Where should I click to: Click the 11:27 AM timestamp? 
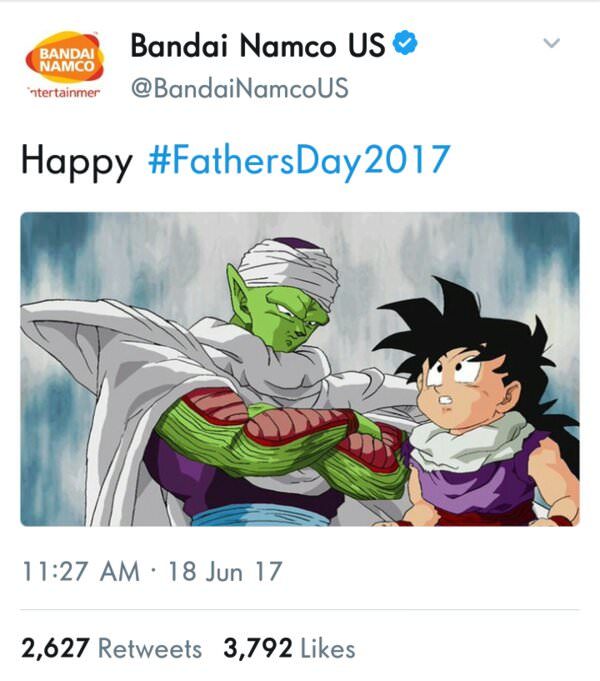tap(80, 572)
